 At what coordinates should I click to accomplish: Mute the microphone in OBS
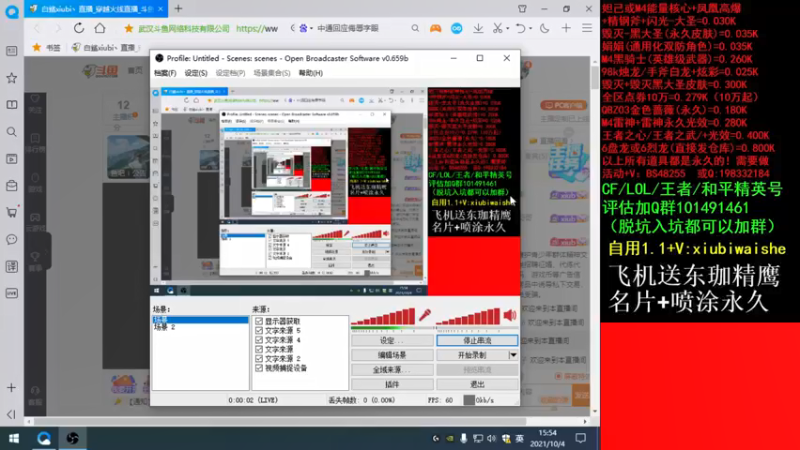tap(424, 315)
